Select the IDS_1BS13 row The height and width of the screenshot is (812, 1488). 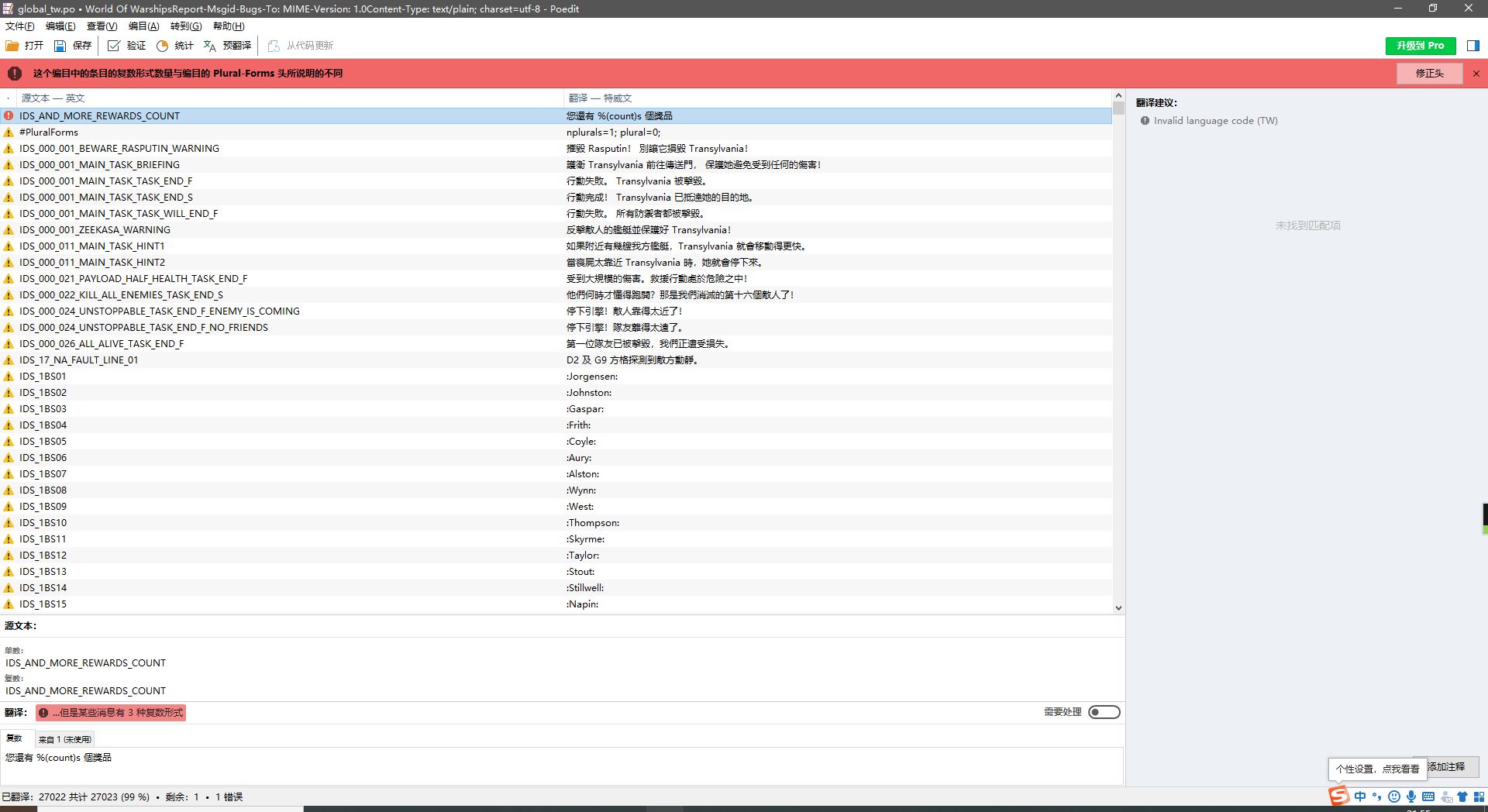[x=556, y=571]
